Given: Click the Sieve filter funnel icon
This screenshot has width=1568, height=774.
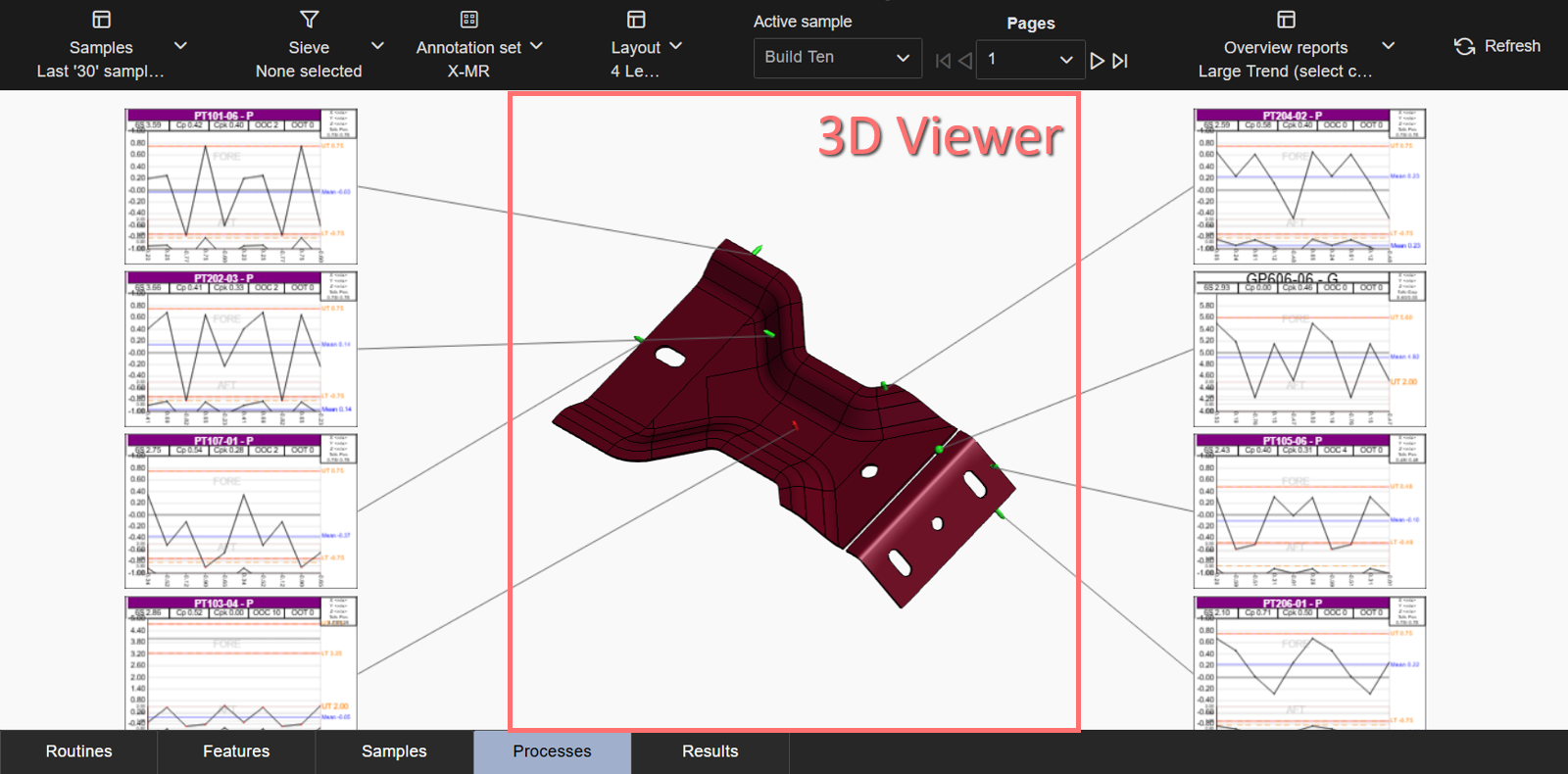Looking at the screenshot, I should (x=309, y=20).
